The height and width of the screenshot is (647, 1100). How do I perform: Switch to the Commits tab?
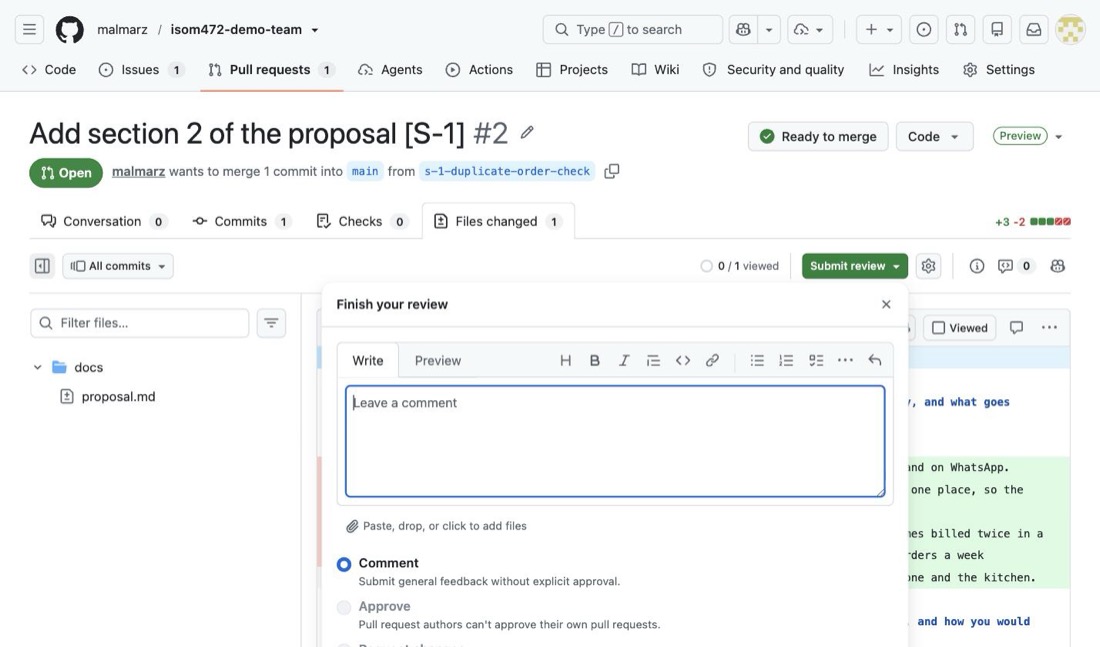pyautogui.click(x=242, y=222)
